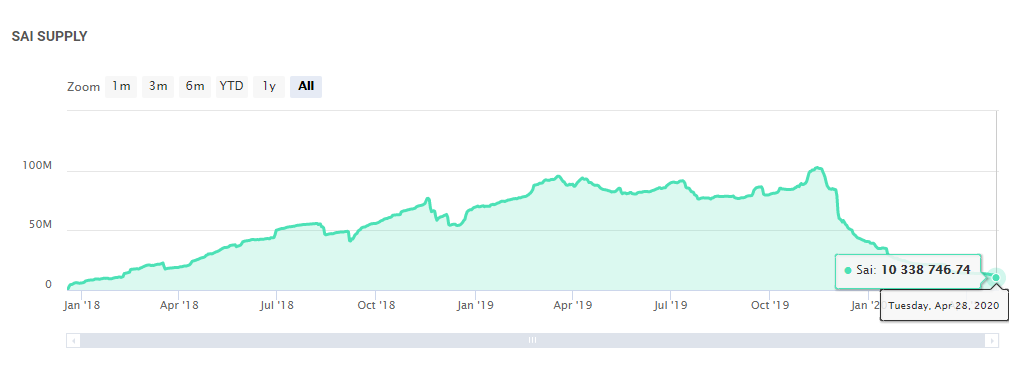Set zoom range to 1m

point(121,86)
